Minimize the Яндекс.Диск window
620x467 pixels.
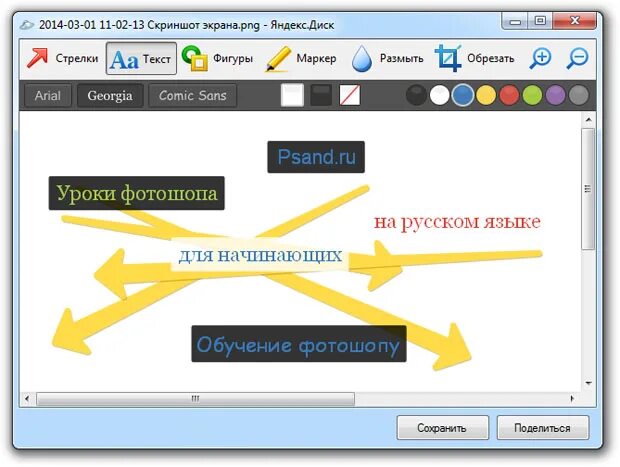tap(515, 21)
